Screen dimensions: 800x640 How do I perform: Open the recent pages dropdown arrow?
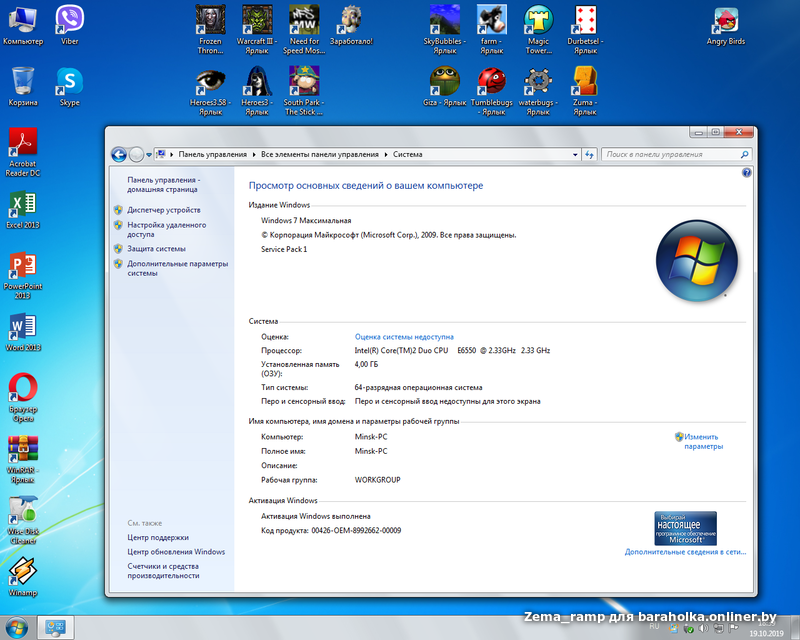pyautogui.click(x=149, y=154)
